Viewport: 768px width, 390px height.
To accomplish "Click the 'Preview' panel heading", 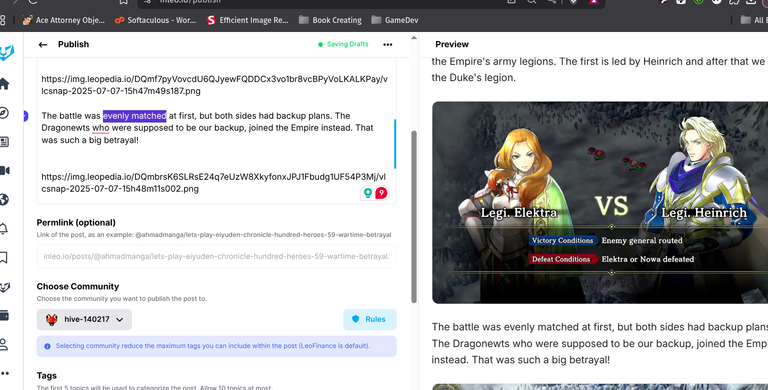I will point(452,44).
